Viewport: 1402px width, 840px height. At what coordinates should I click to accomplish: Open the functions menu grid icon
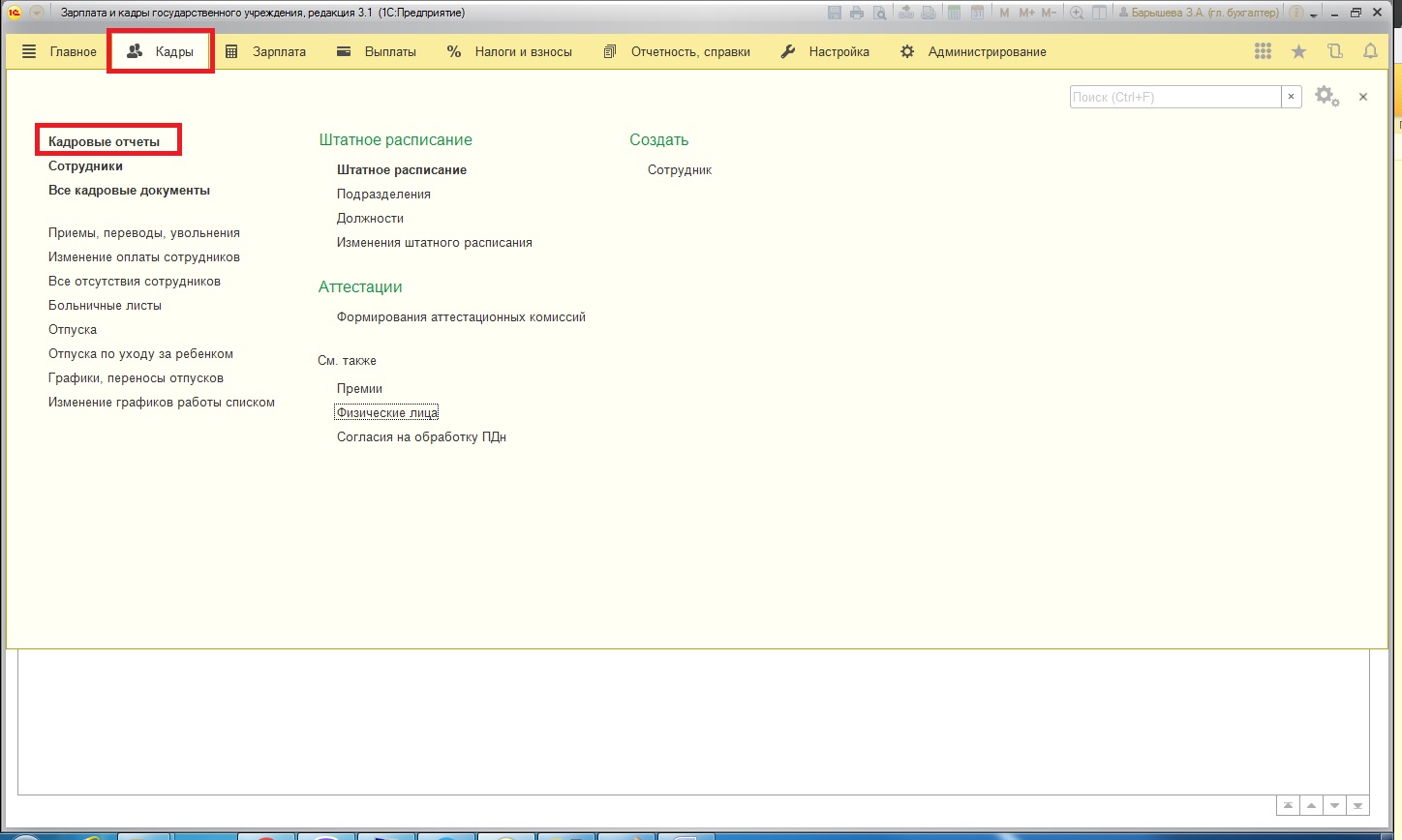[x=1263, y=52]
